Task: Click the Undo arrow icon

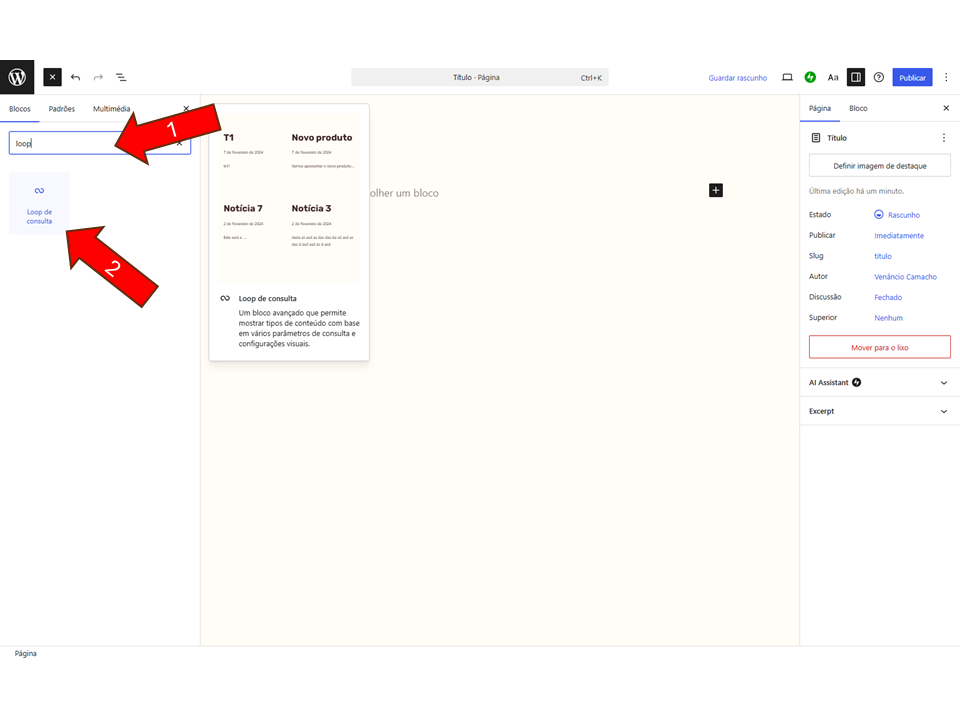Action: [76, 77]
